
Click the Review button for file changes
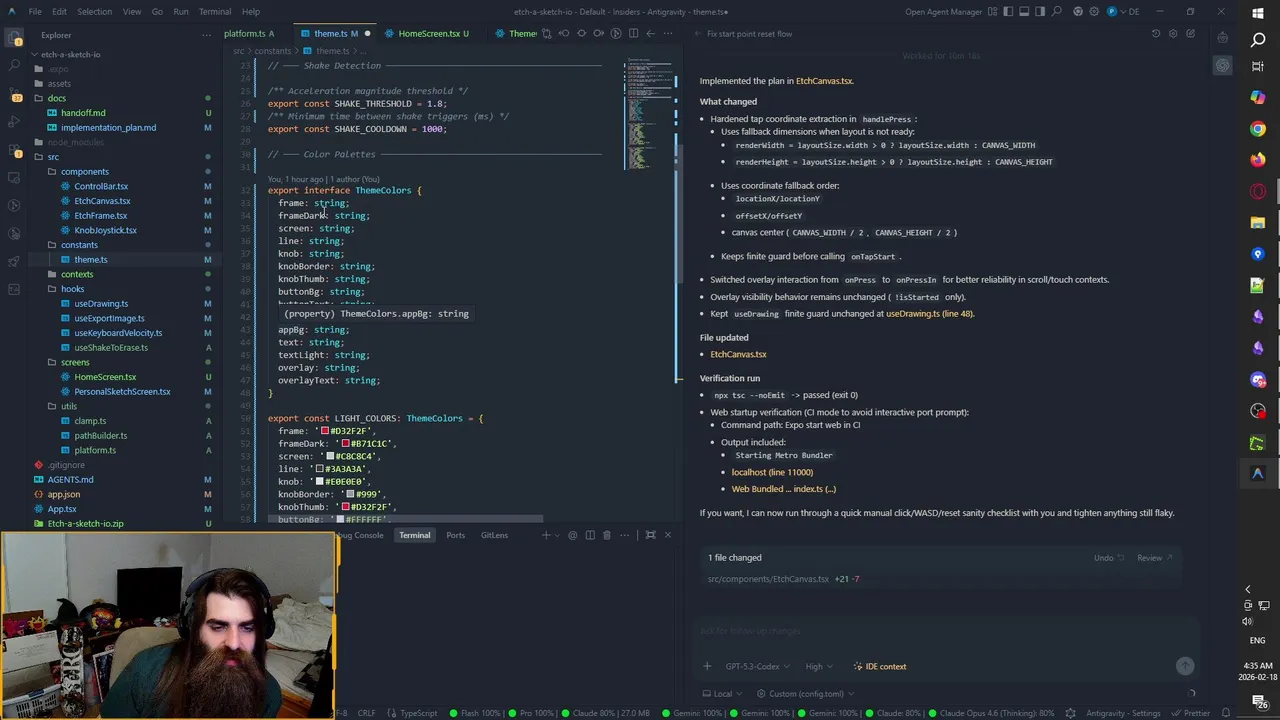tap(1154, 558)
